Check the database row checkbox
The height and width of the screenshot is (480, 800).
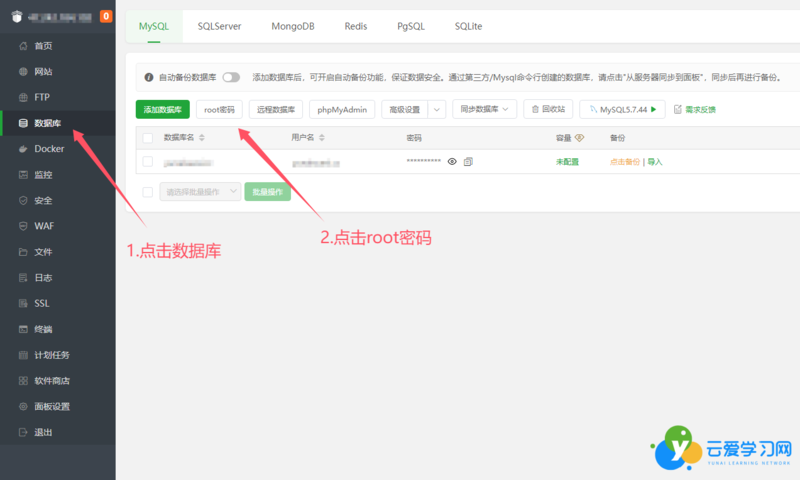click(148, 162)
